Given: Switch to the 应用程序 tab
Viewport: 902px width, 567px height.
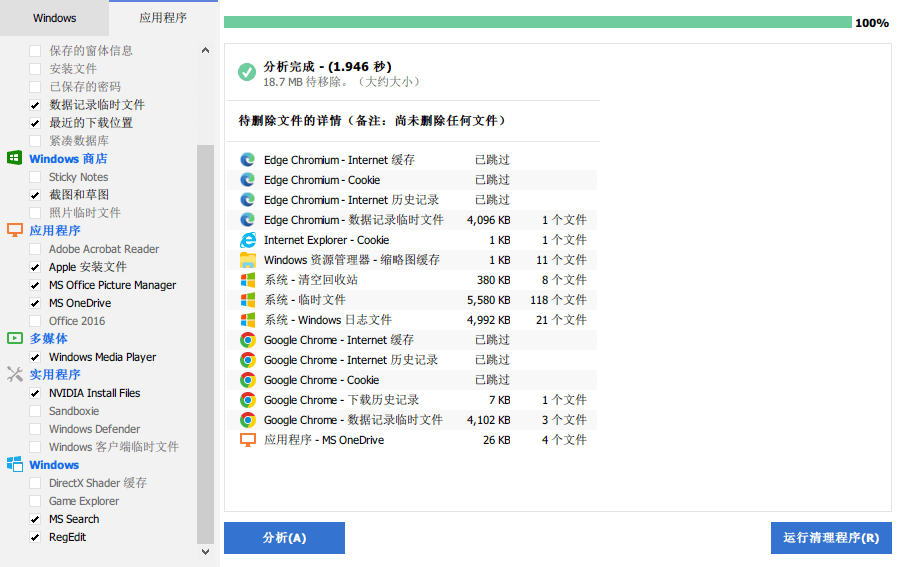Looking at the screenshot, I should click(163, 18).
